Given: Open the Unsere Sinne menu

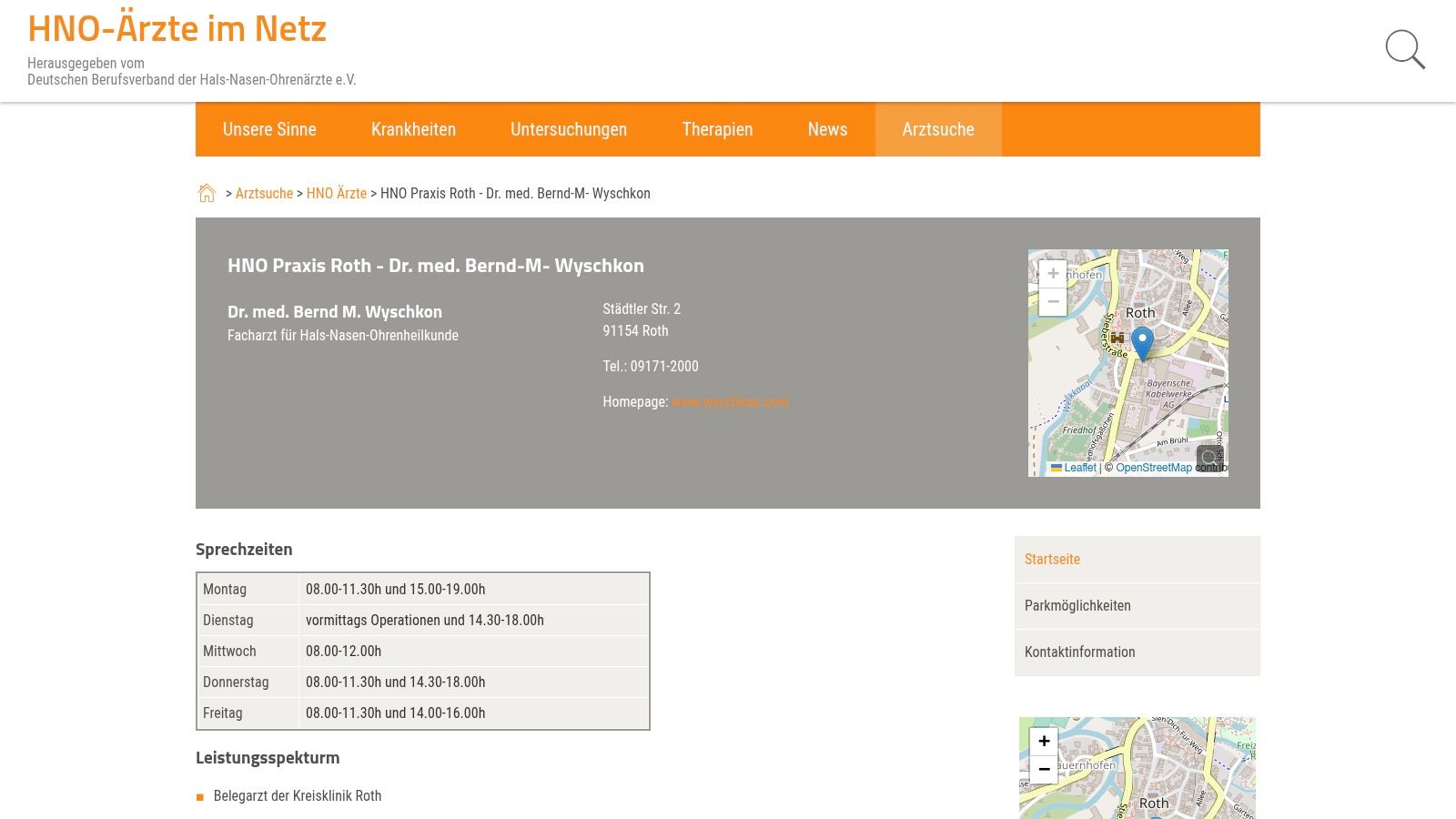Looking at the screenshot, I should 269,129.
